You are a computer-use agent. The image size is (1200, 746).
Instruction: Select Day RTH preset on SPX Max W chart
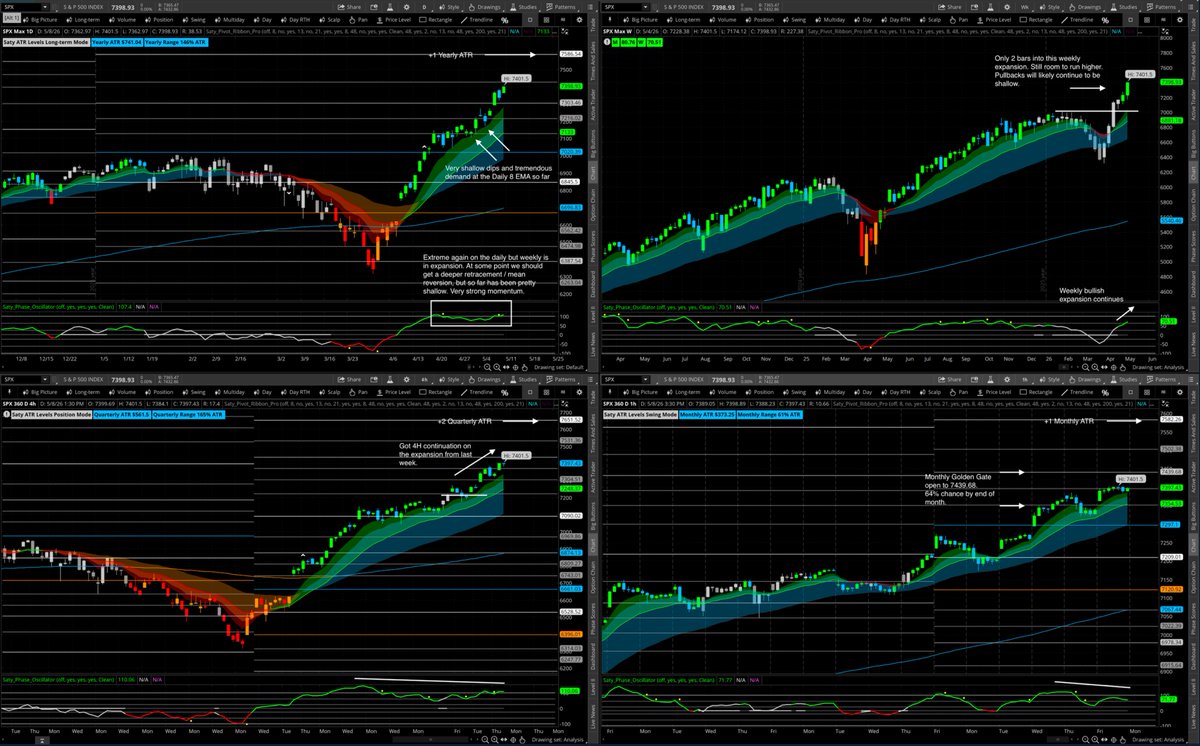click(897, 20)
